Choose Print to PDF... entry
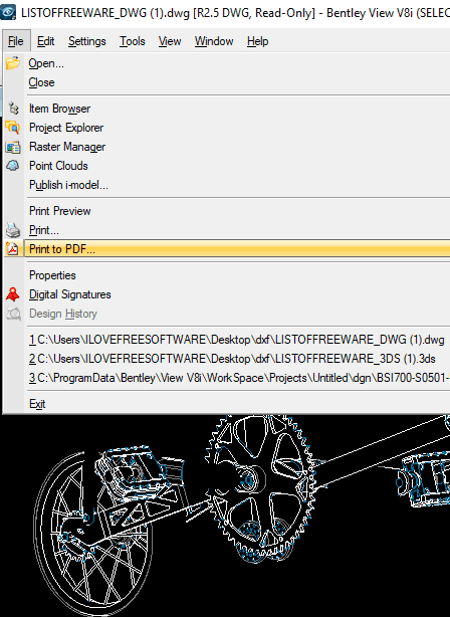Image resolution: width=450 pixels, height=617 pixels. click(227, 249)
